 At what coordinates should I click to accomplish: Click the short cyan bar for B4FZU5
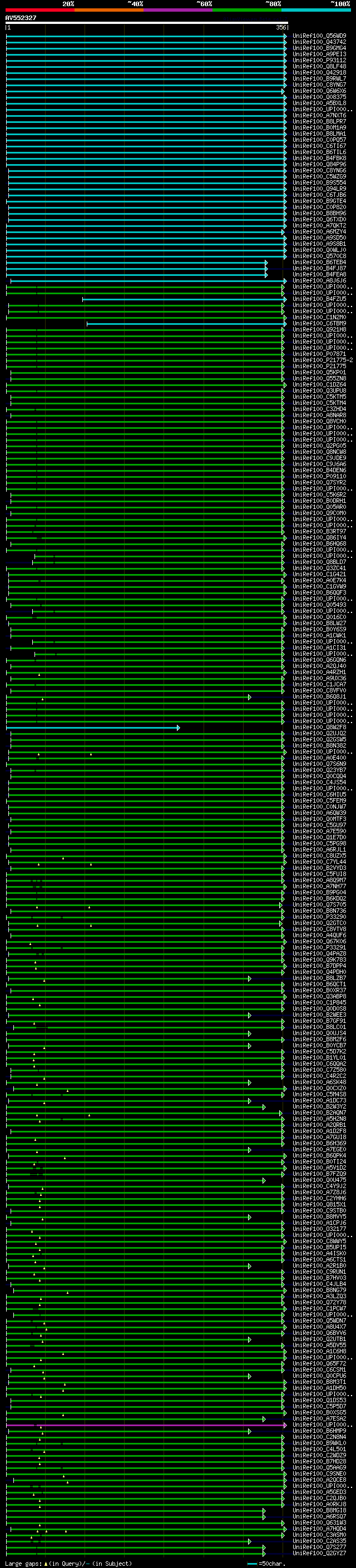click(x=184, y=299)
